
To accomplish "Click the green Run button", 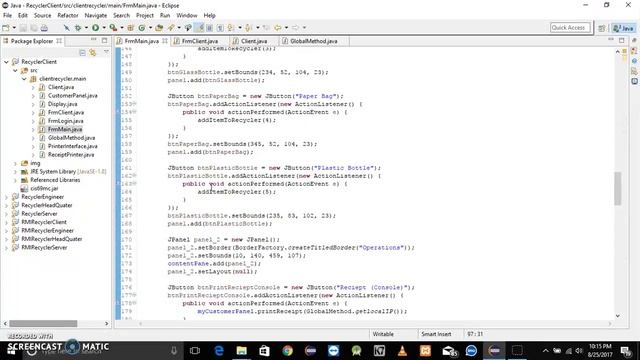I will [96, 28].
